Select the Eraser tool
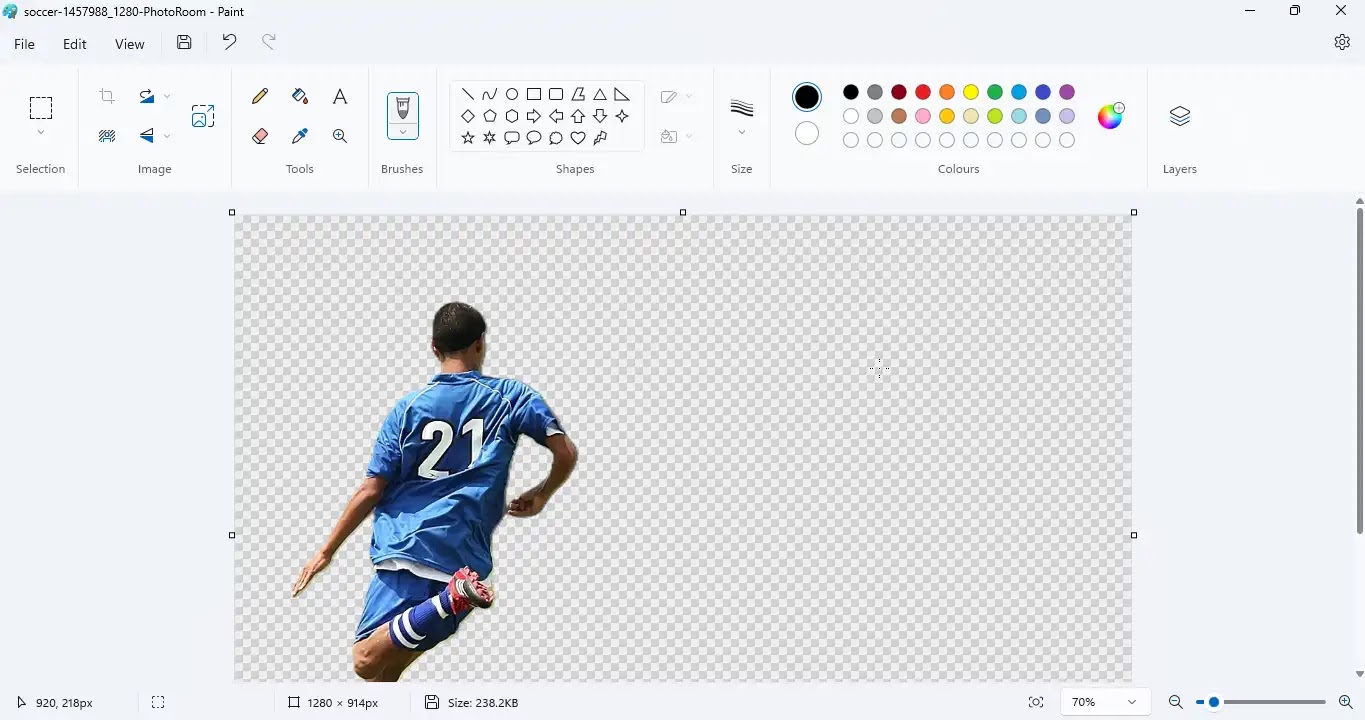 [260, 136]
